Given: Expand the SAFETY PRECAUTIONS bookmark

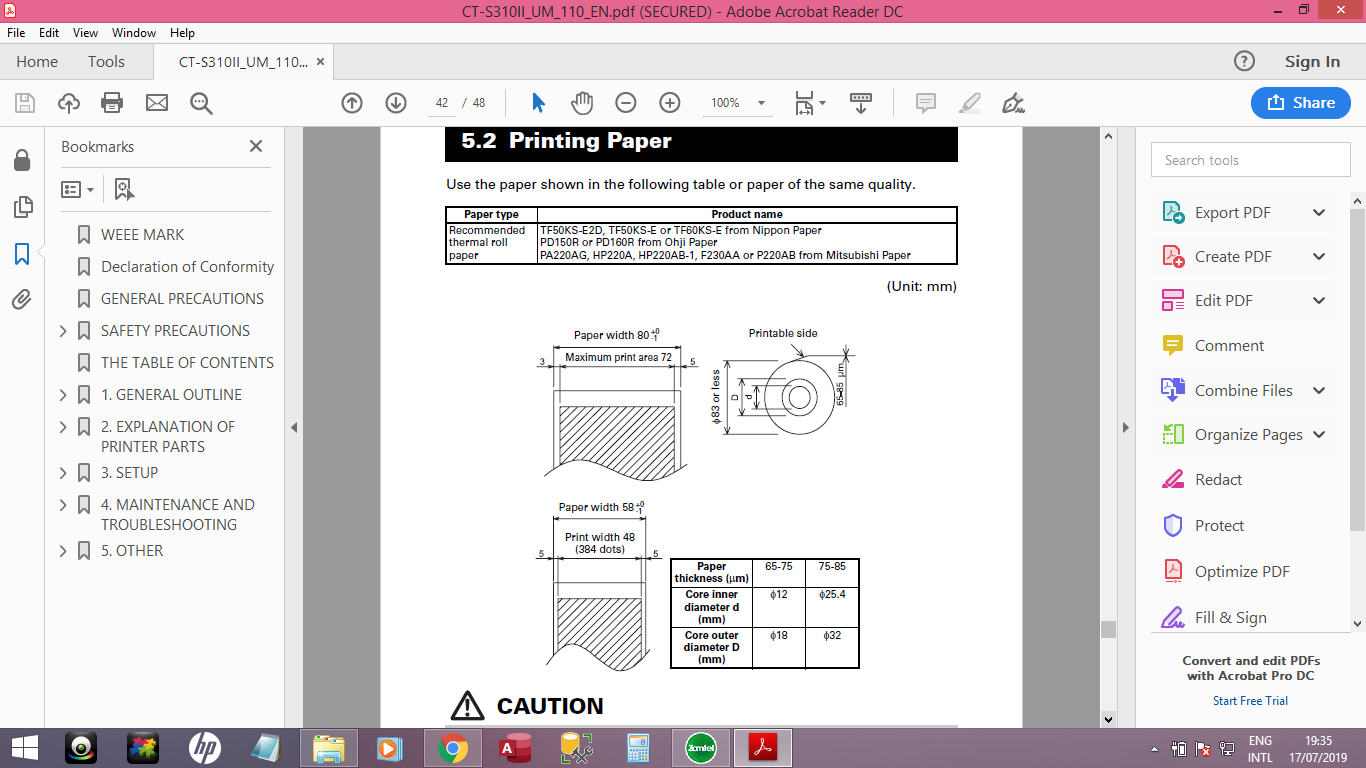Looking at the screenshot, I should pos(64,331).
